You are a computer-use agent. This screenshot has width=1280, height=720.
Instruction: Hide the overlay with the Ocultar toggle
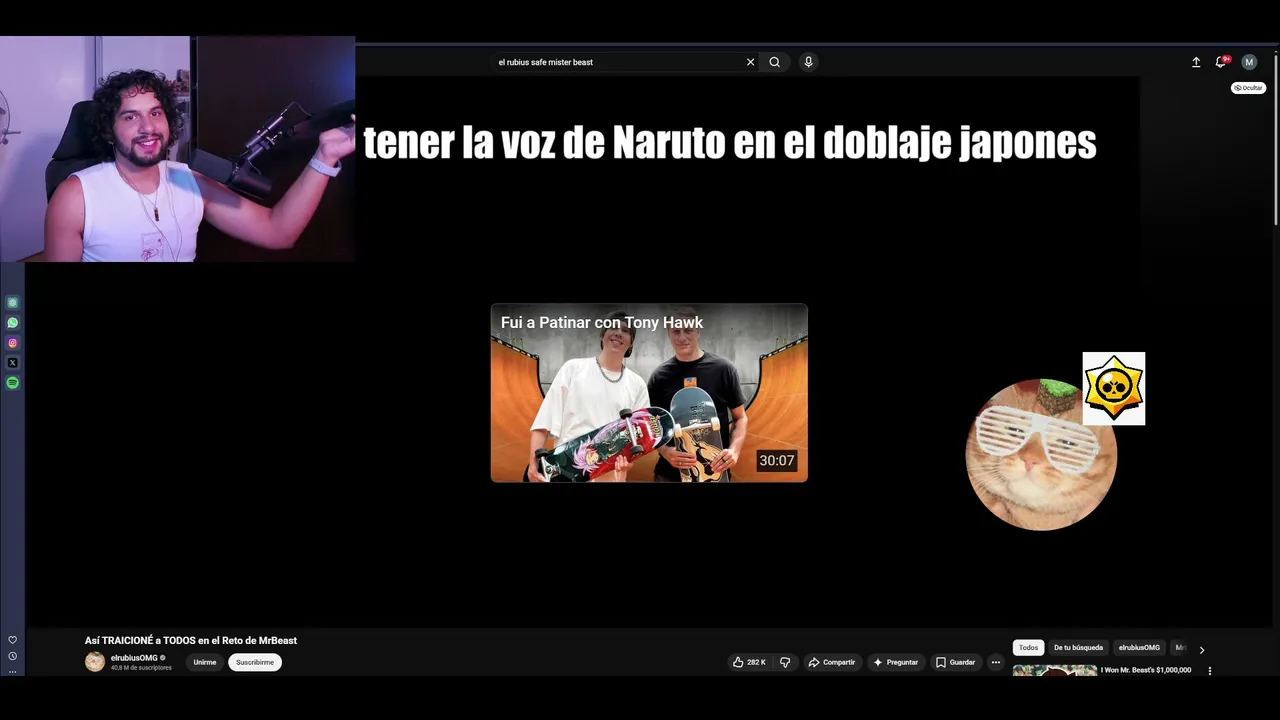tap(1248, 88)
